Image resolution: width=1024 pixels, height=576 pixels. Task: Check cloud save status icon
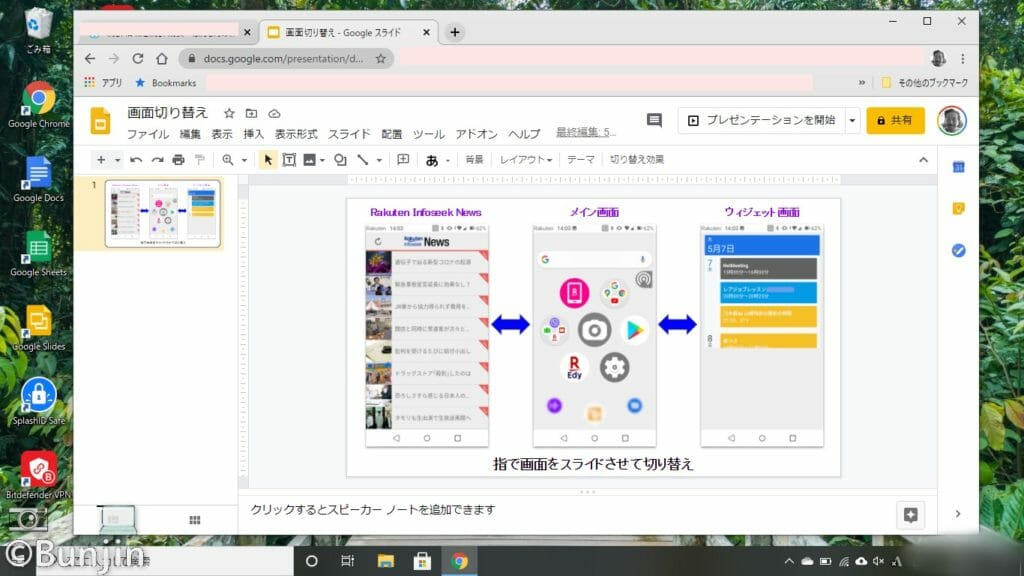pos(274,114)
